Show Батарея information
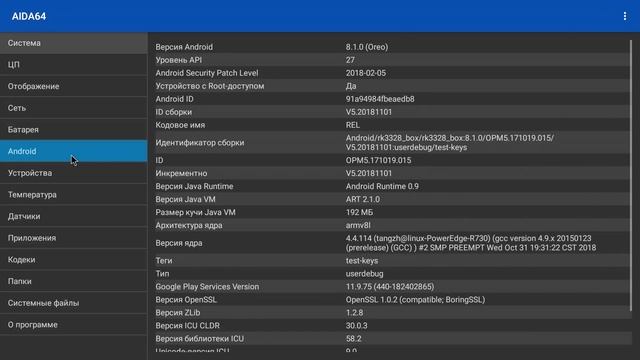The height and width of the screenshot is (360, 640). [73, 129]
